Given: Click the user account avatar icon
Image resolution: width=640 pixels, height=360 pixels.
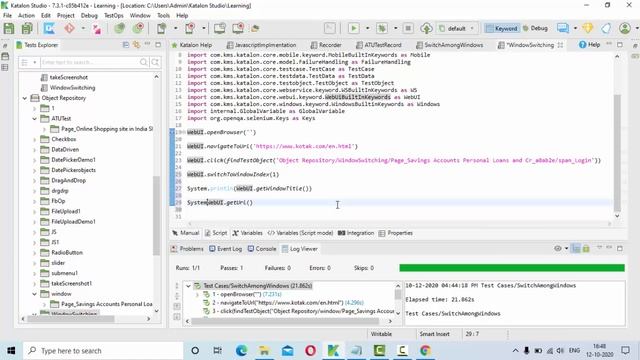Looking at the screenshot, I should [624, 28].
